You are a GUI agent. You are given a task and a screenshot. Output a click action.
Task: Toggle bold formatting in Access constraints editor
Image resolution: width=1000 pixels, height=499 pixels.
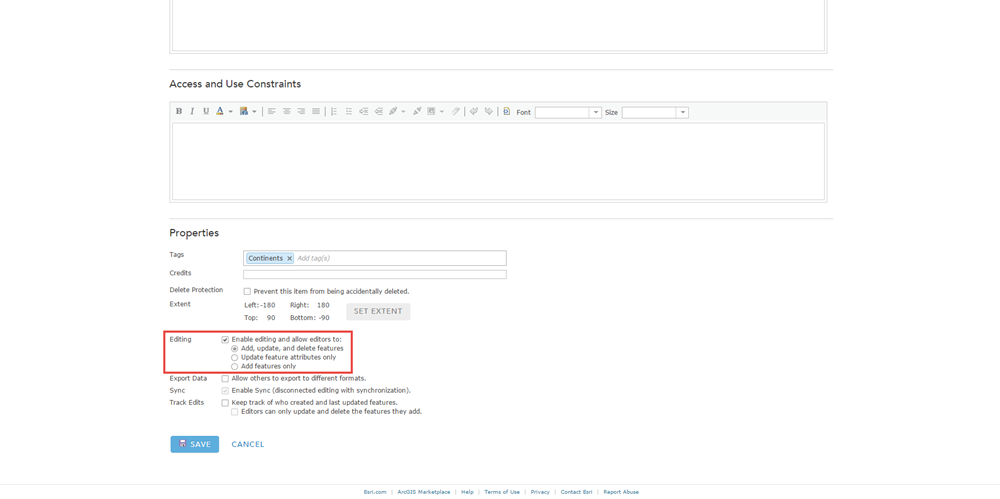coord(179,111)
